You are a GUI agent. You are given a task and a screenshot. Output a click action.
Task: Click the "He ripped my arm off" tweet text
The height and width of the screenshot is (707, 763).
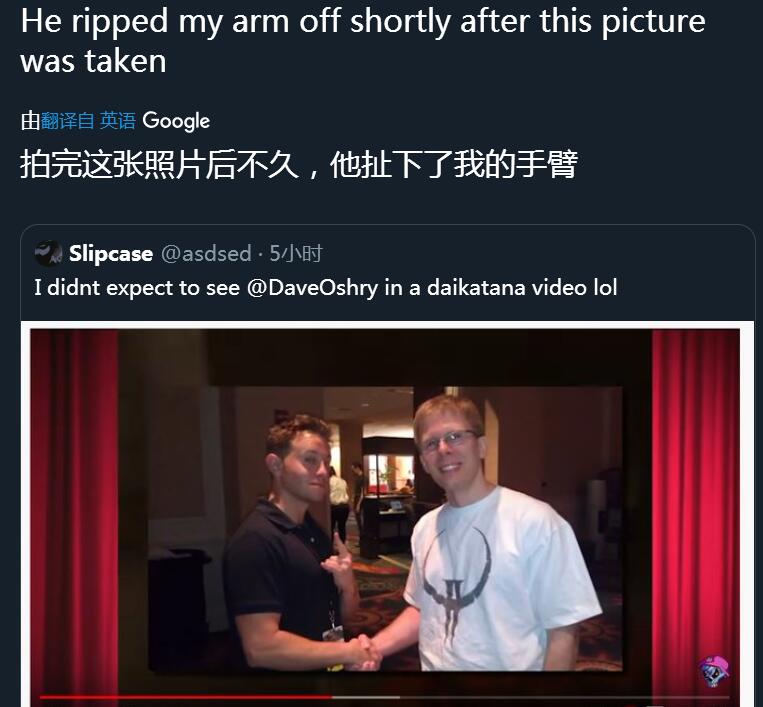click(363, 41)
